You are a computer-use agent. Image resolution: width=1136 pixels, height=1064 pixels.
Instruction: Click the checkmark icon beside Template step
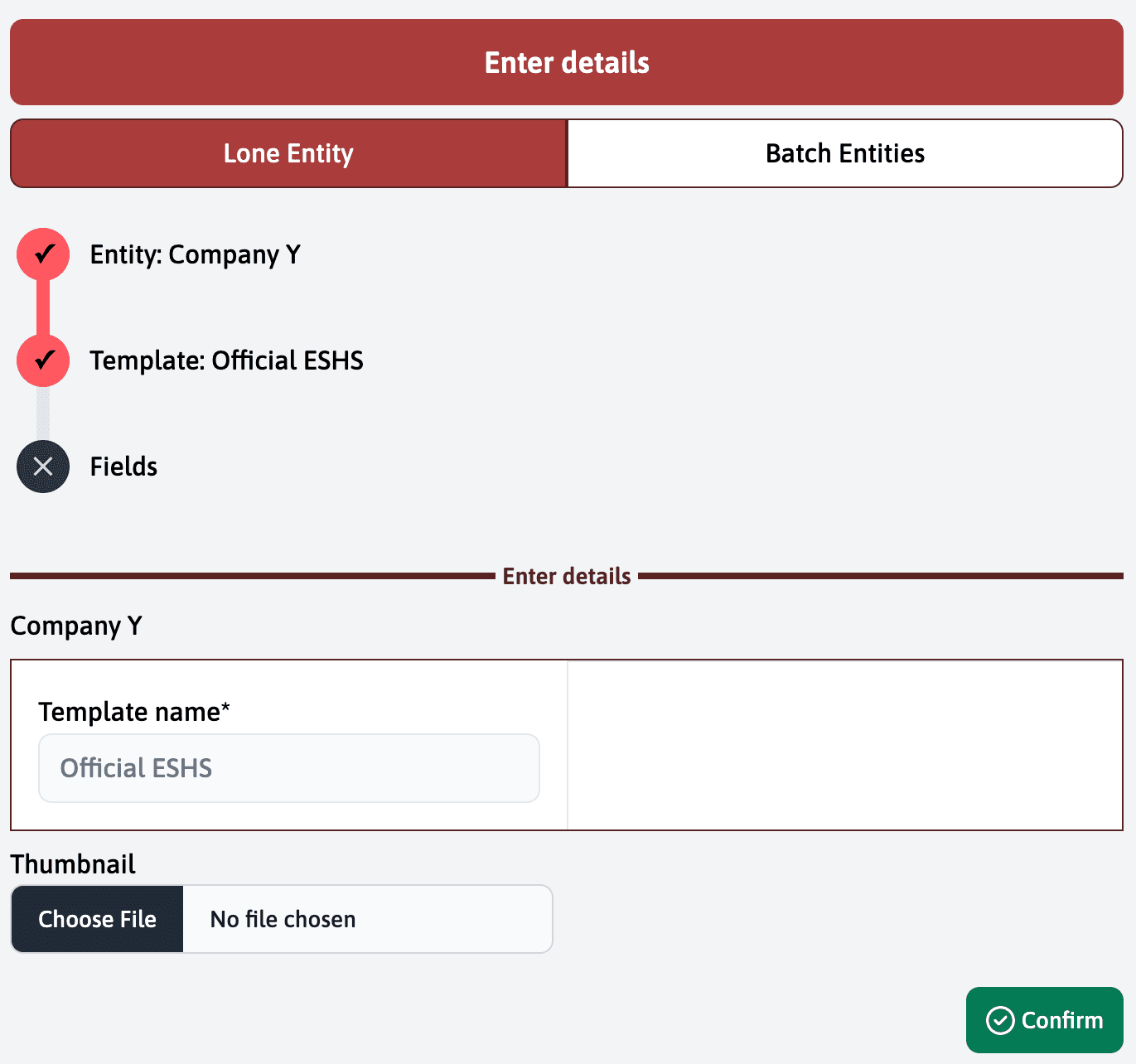[43, 360]
